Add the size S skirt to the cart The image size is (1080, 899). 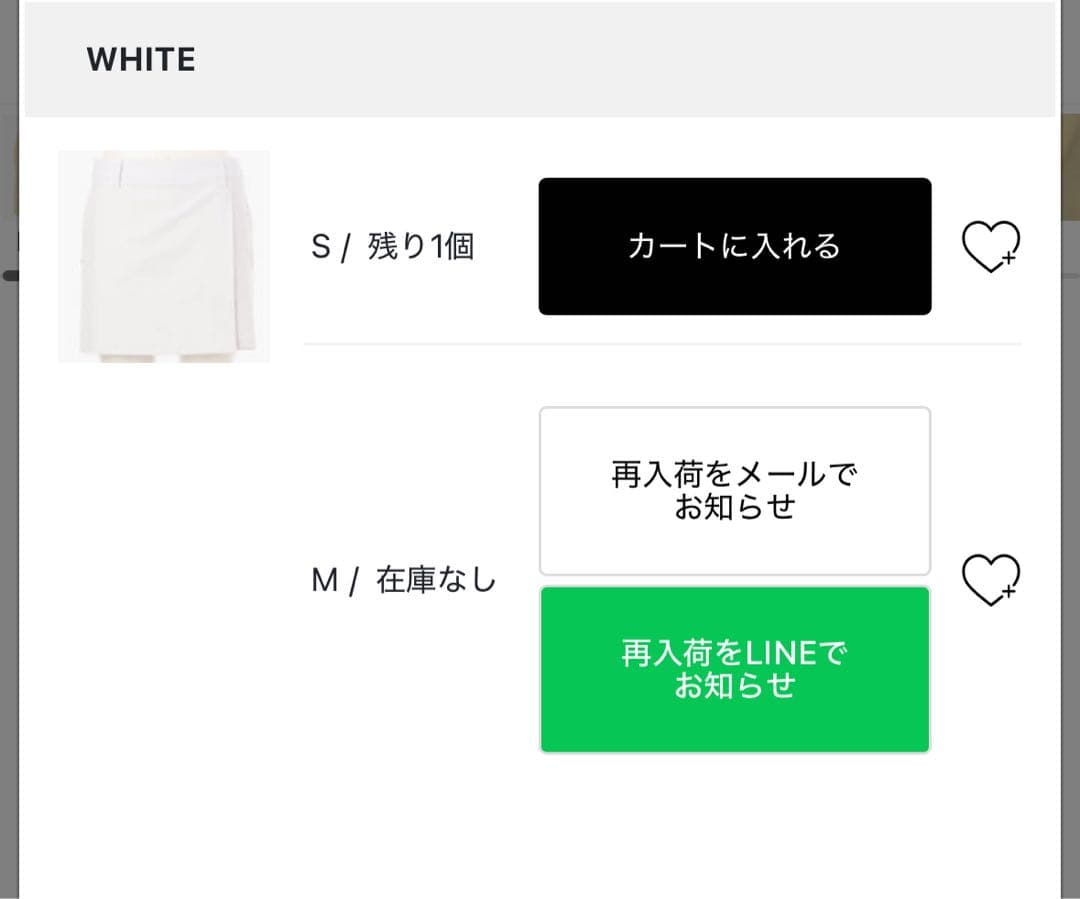click(x=735, y=244)
